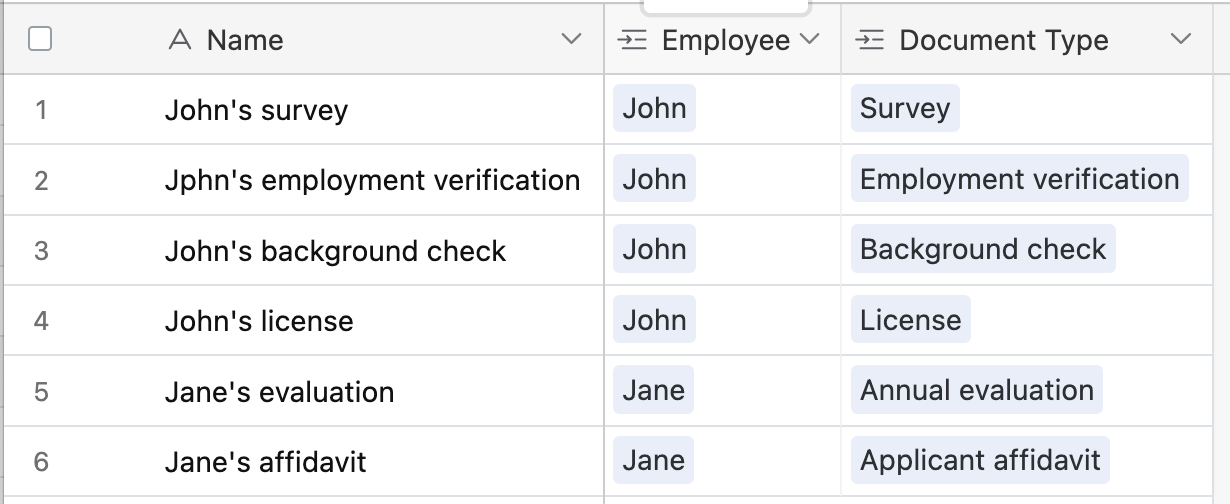Open the Name column dropdown arrow
Viewport: 1230px width, 504px height.
point(571,39)
